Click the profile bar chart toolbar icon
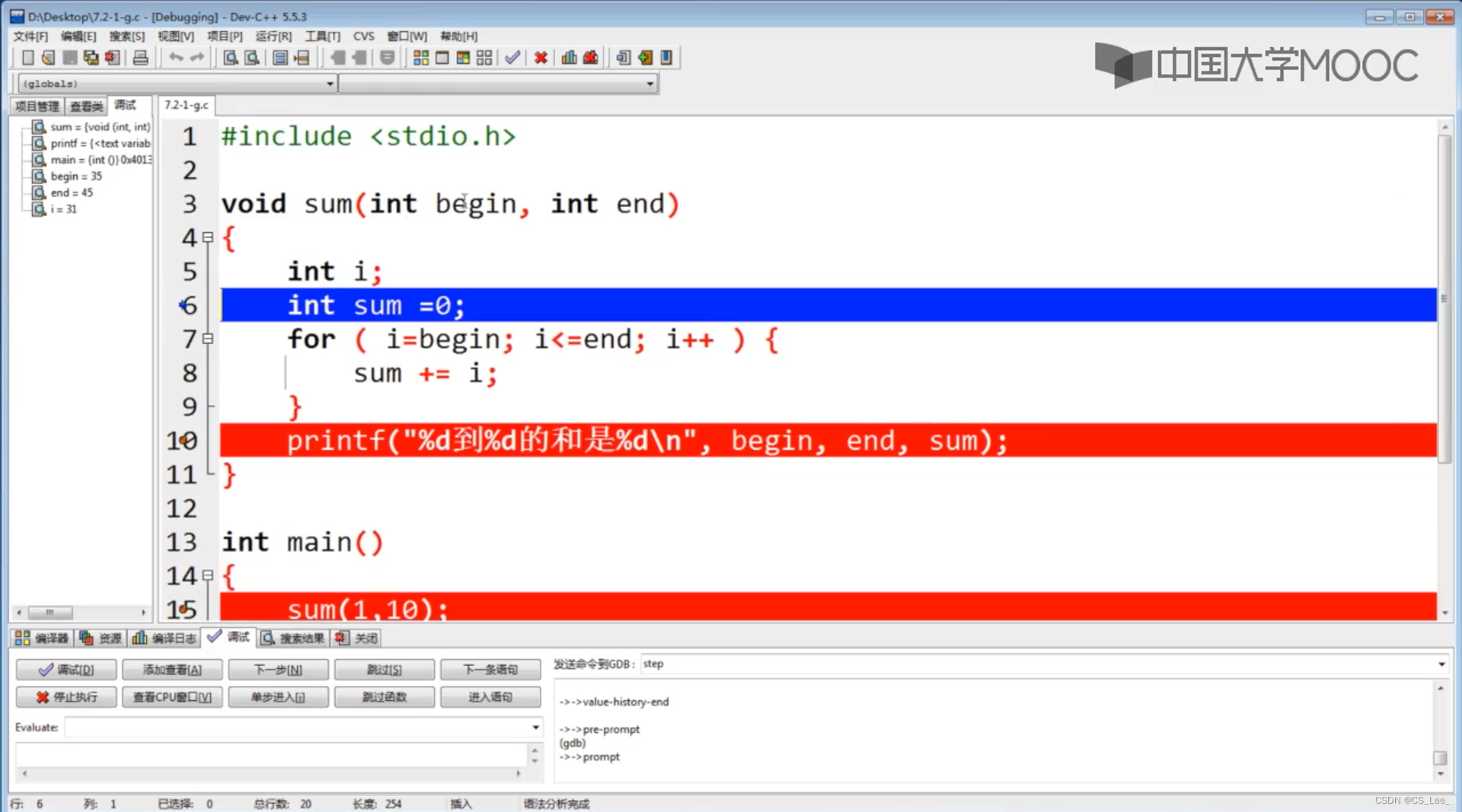This screenshot has height=812, width=1462. point(569,58)
